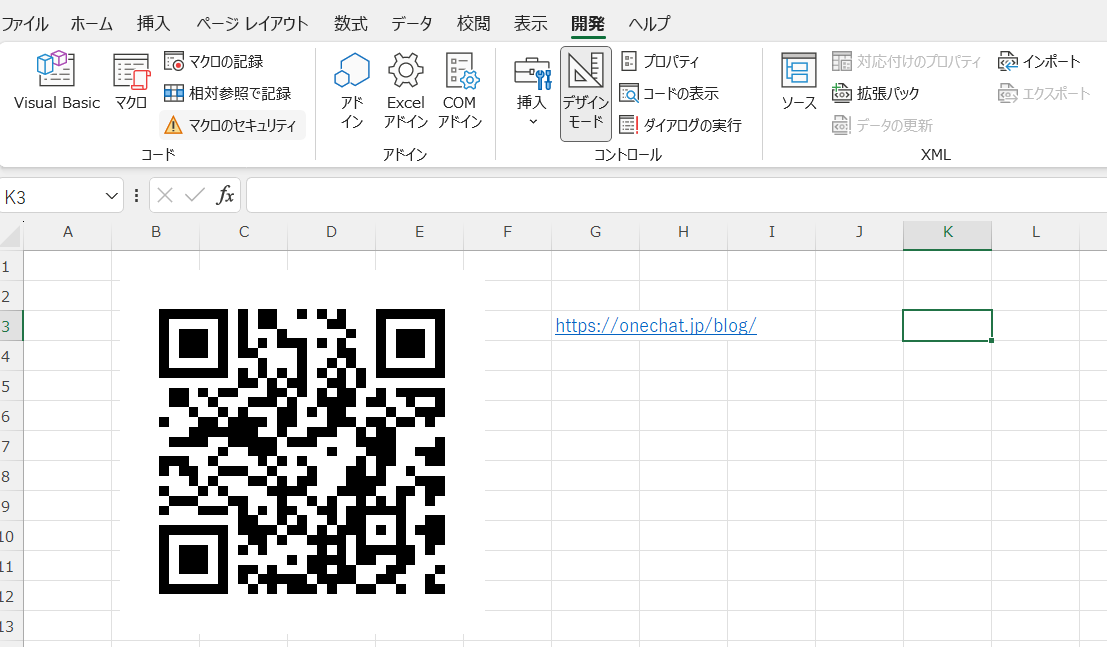
Task: Select the QR code image
Action: pyautogui.click(x=302, y=451)
